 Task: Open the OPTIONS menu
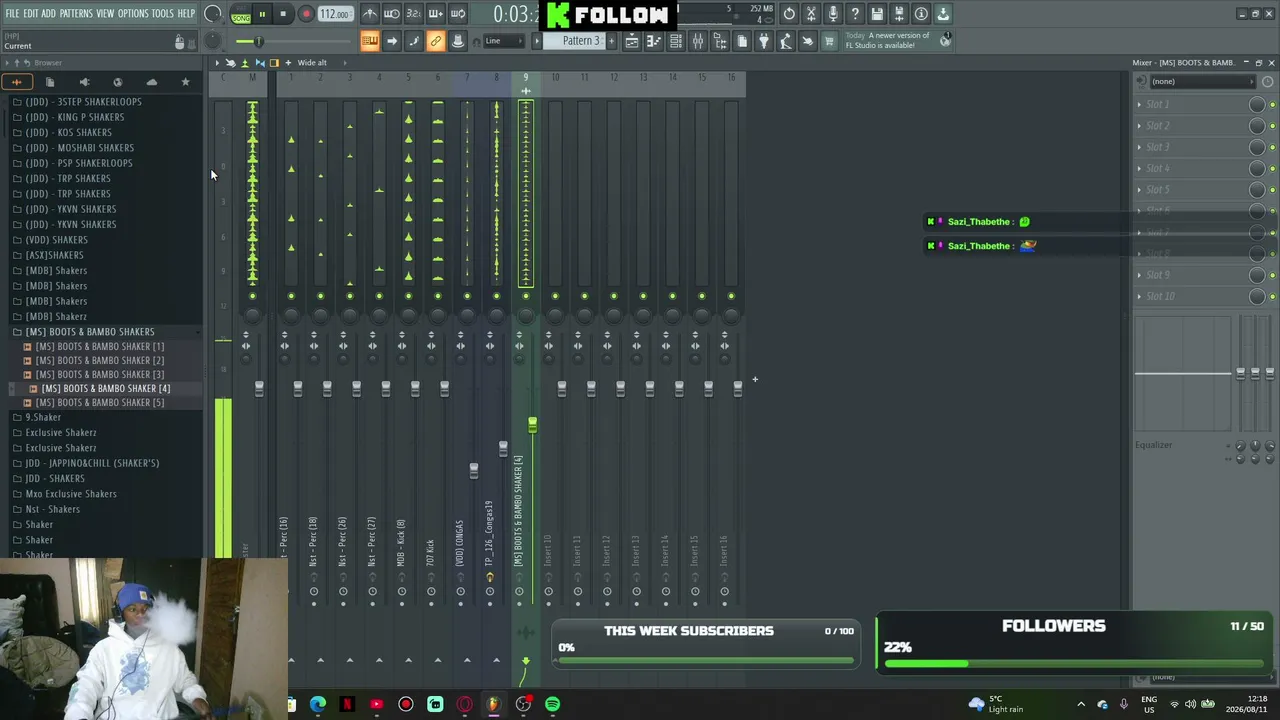tap(133, 14)
